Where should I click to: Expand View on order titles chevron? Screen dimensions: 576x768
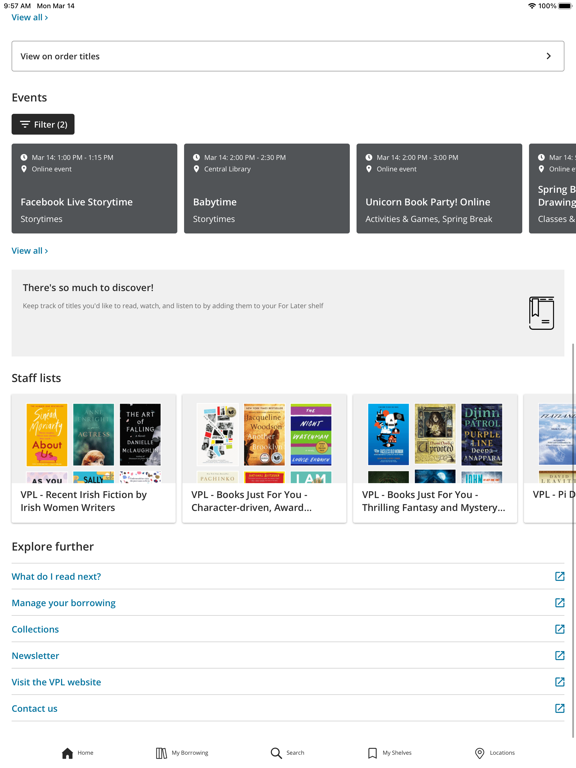(549, 56)
